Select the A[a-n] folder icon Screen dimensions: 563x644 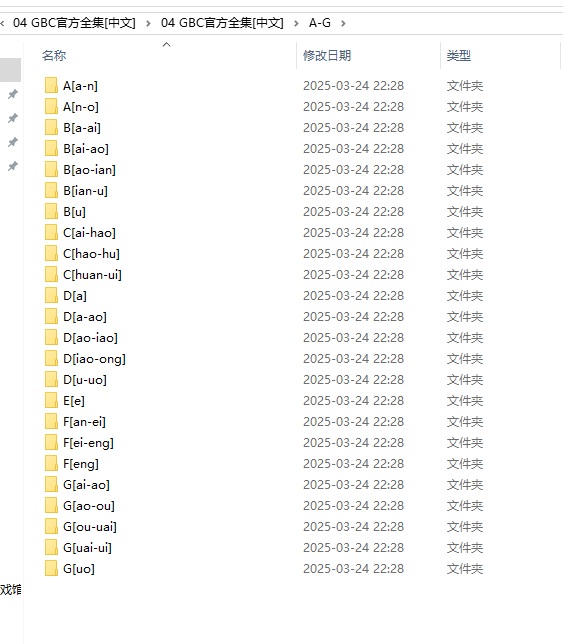pyautogui.click(x=51, y=85)
